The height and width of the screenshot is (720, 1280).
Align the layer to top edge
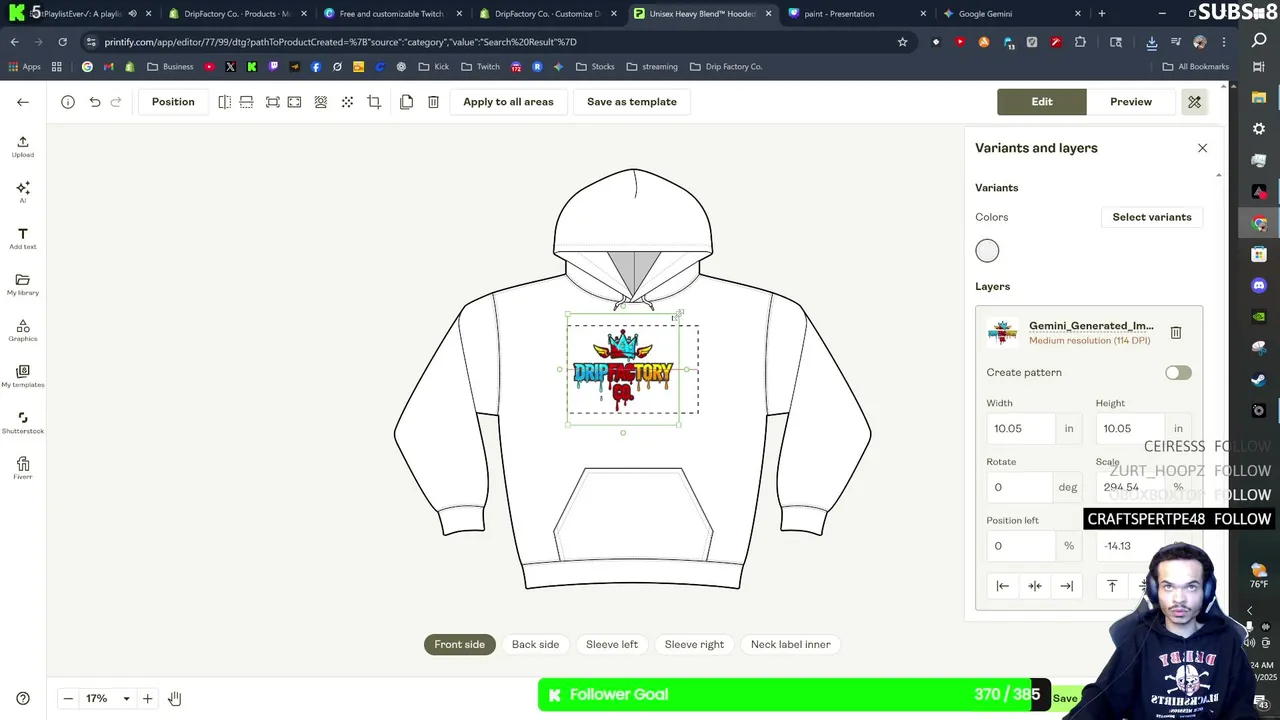pyautogui.click(x=1112, y=586)
